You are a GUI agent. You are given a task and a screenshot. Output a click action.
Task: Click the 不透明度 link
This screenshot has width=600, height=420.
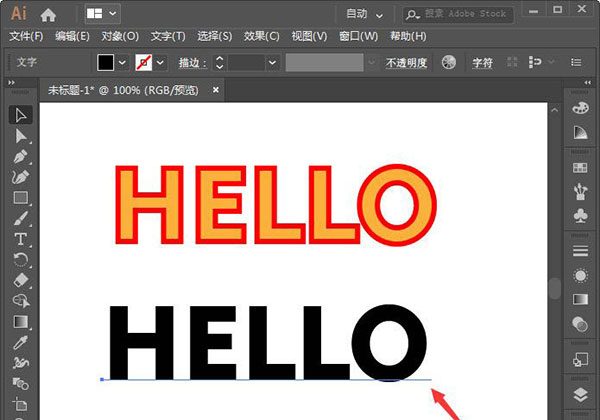(406, 63)
